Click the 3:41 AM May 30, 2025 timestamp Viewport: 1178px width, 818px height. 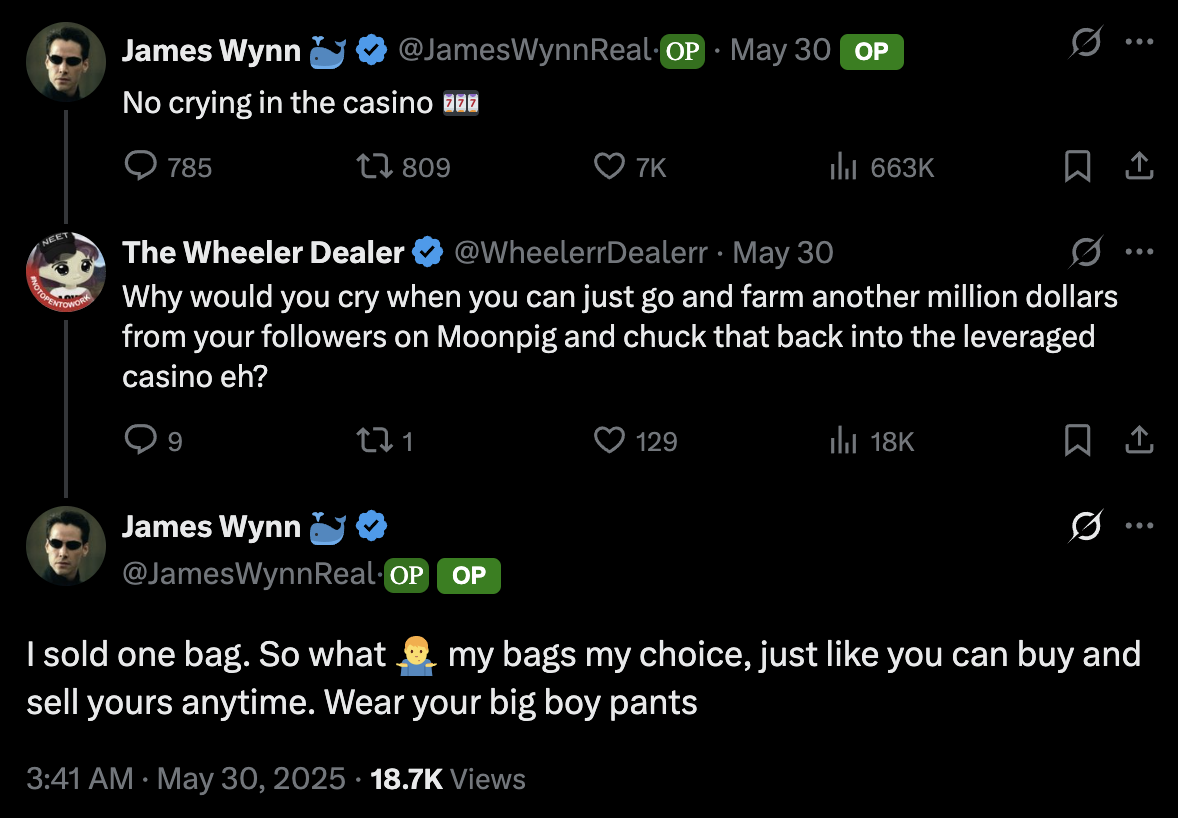click(x=186, y=779)
